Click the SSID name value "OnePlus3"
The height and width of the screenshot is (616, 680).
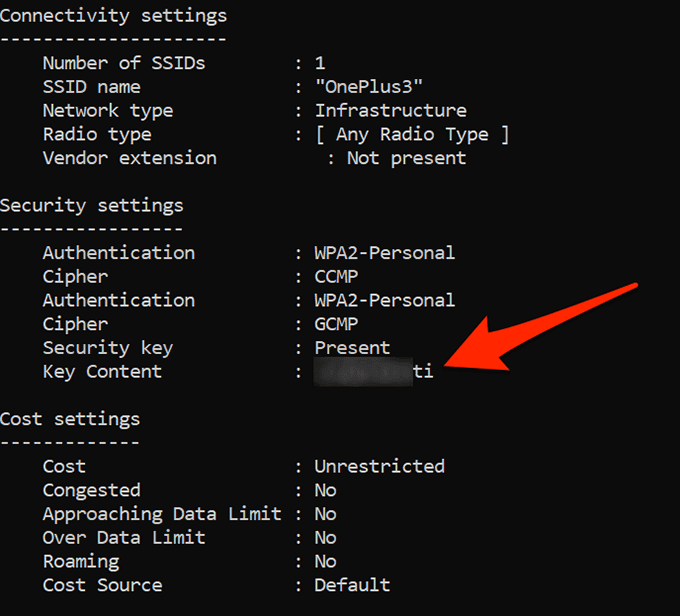coord(369,87)
